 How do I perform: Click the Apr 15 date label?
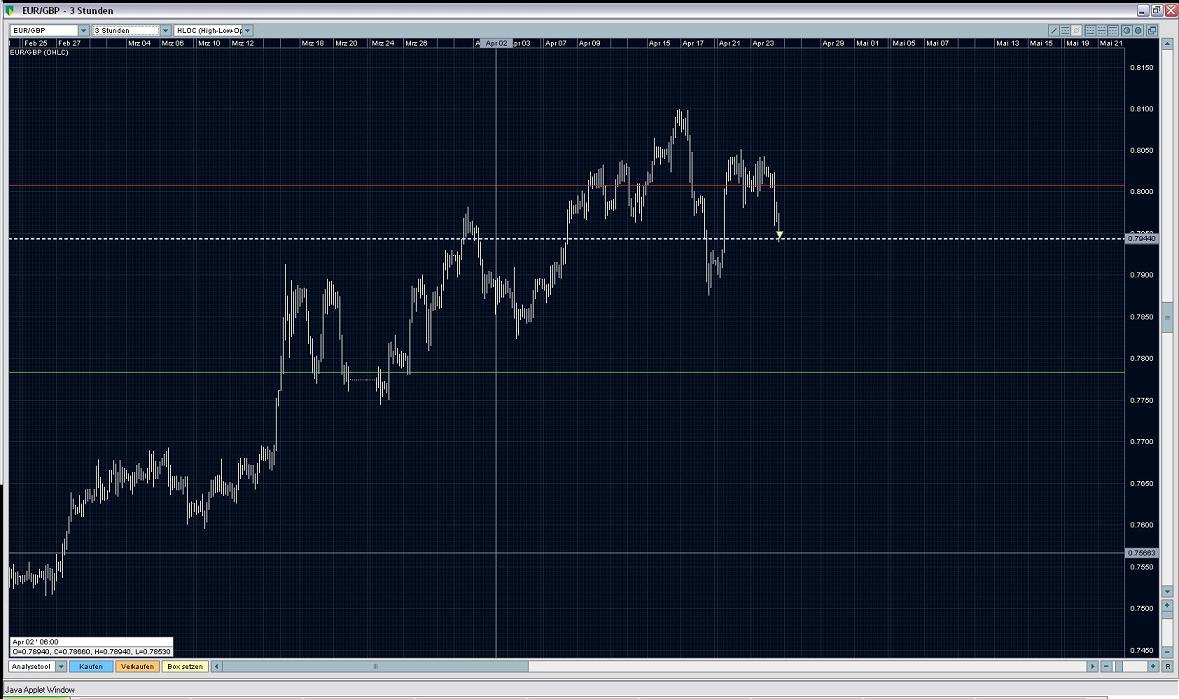coord(659,43)
